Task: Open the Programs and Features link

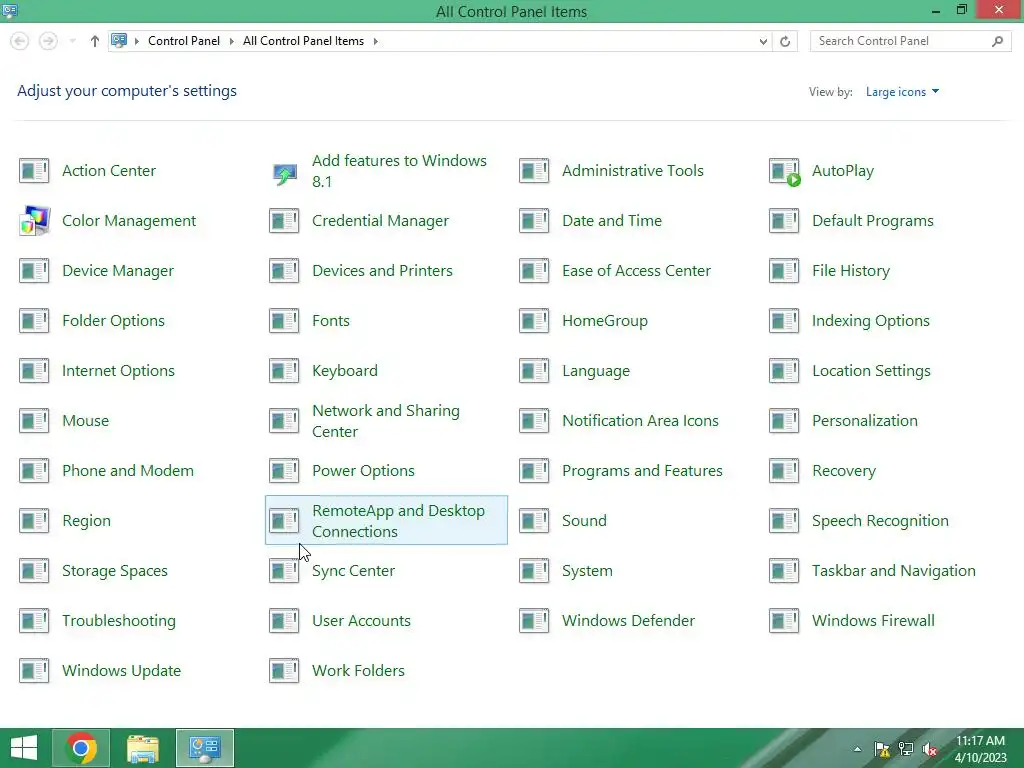Action: click(x=642, y=471)
